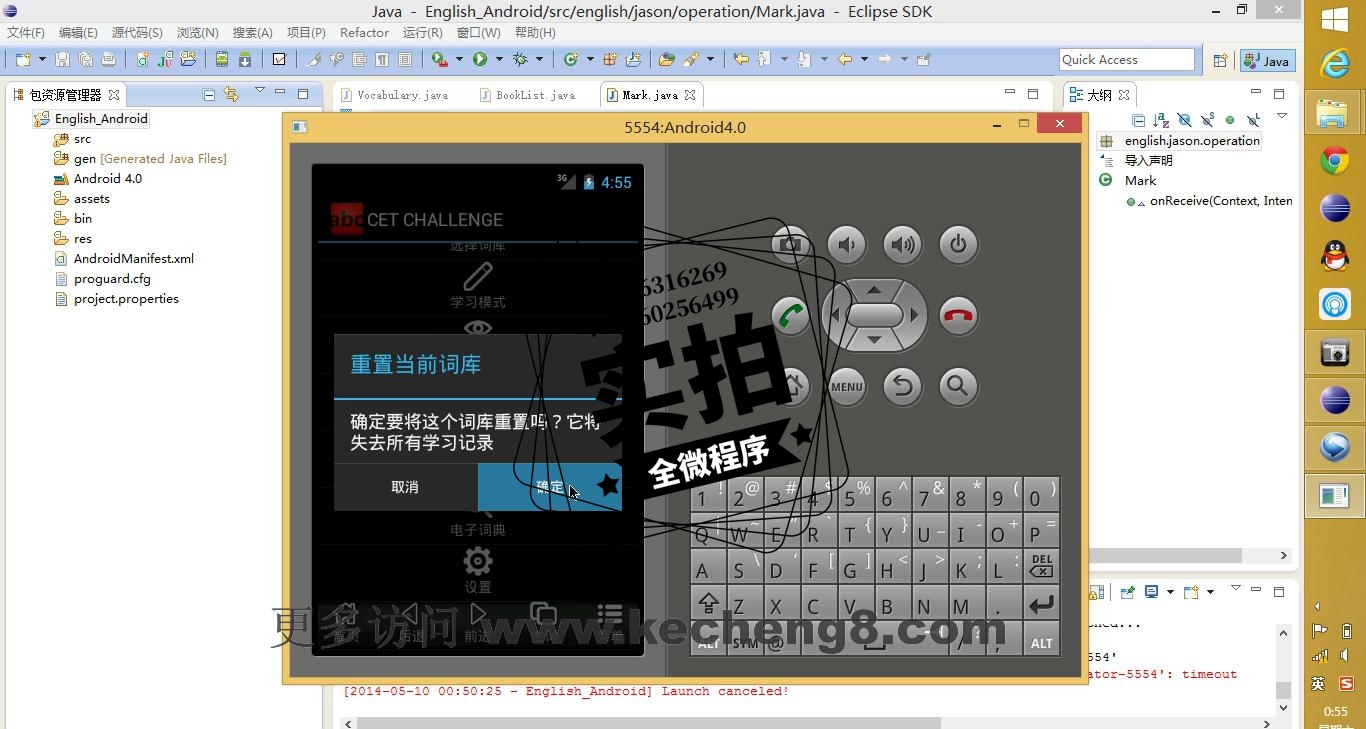Click the emulator MENU button
The width and height of the screenshot is (1366, 729).
(x=847, y=387)
